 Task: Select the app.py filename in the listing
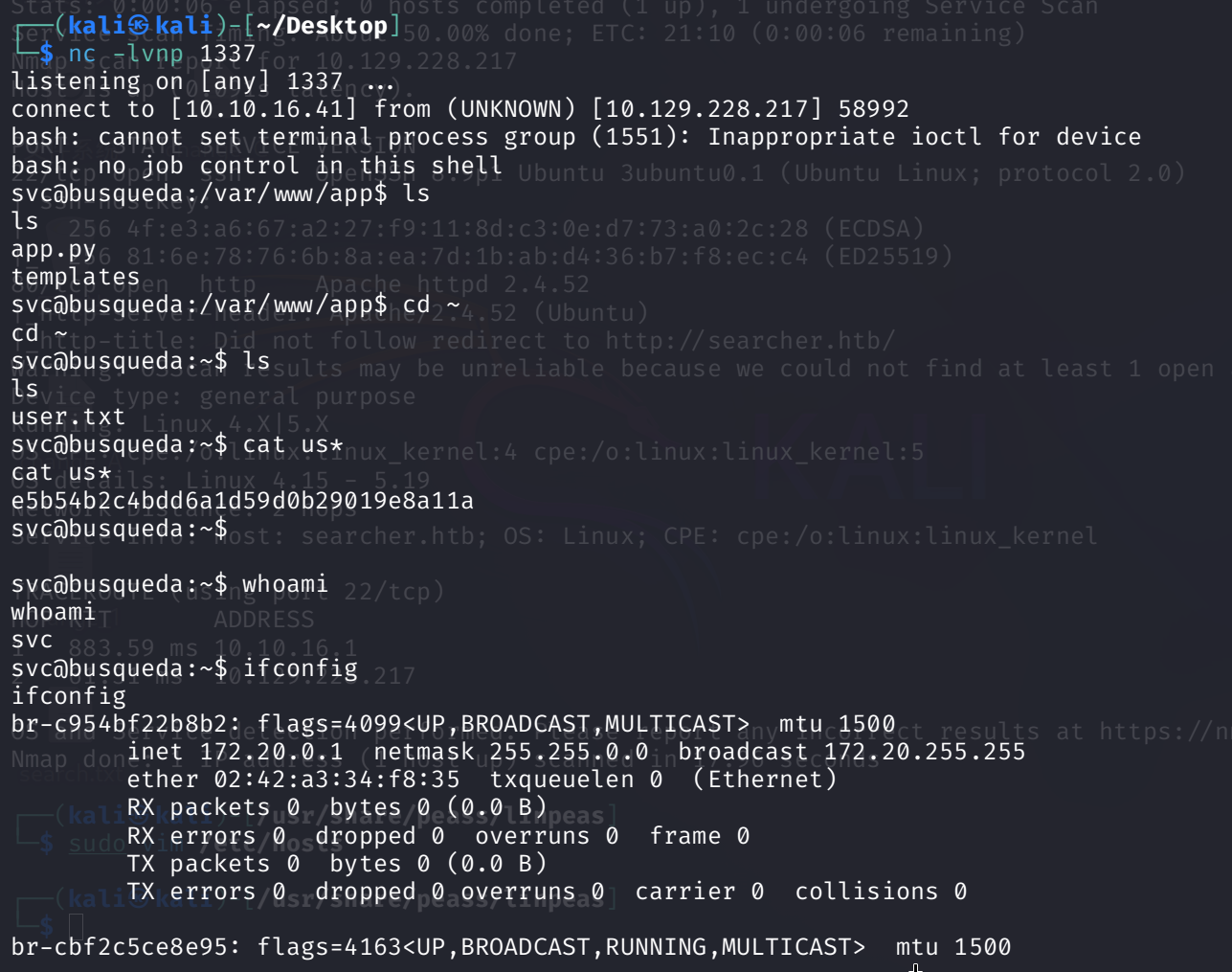[54, 250]
